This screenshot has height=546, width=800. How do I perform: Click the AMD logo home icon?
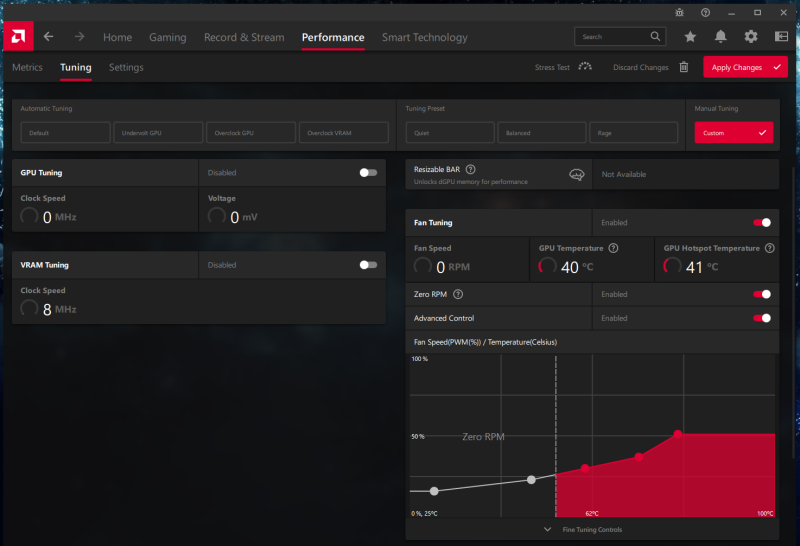click(x=17, y=37)
